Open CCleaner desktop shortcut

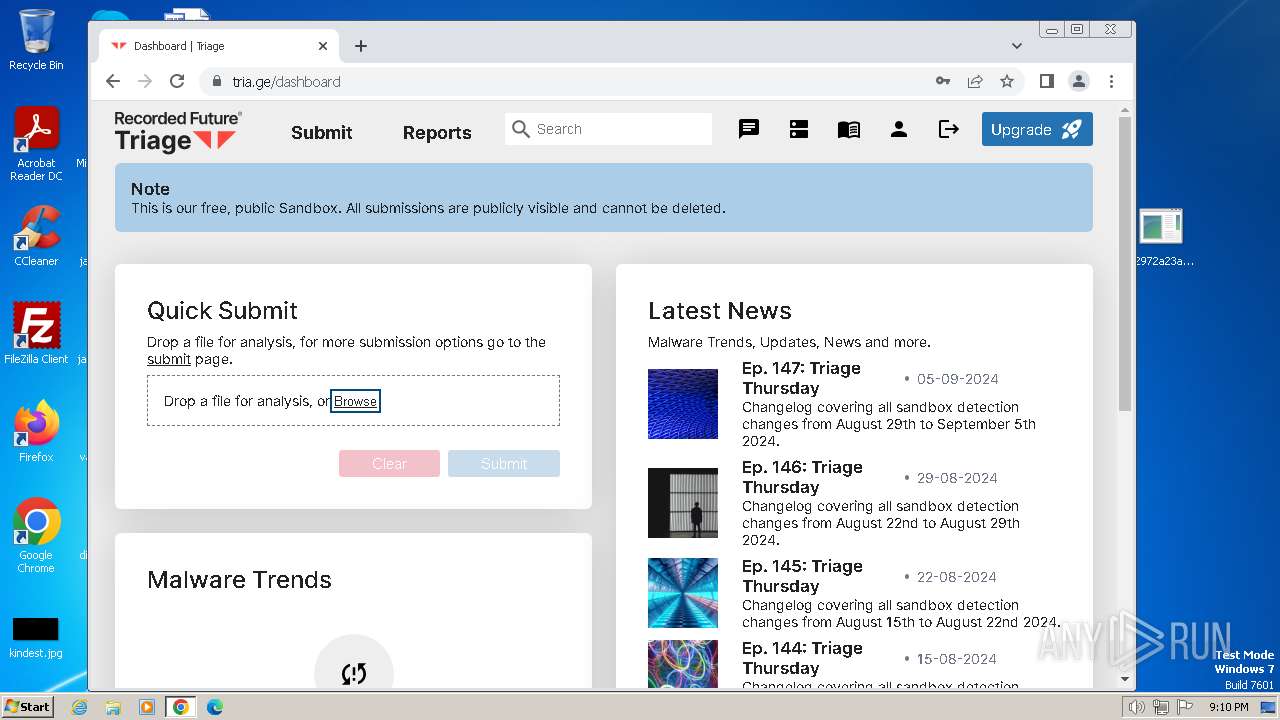(x=36, y=236)
